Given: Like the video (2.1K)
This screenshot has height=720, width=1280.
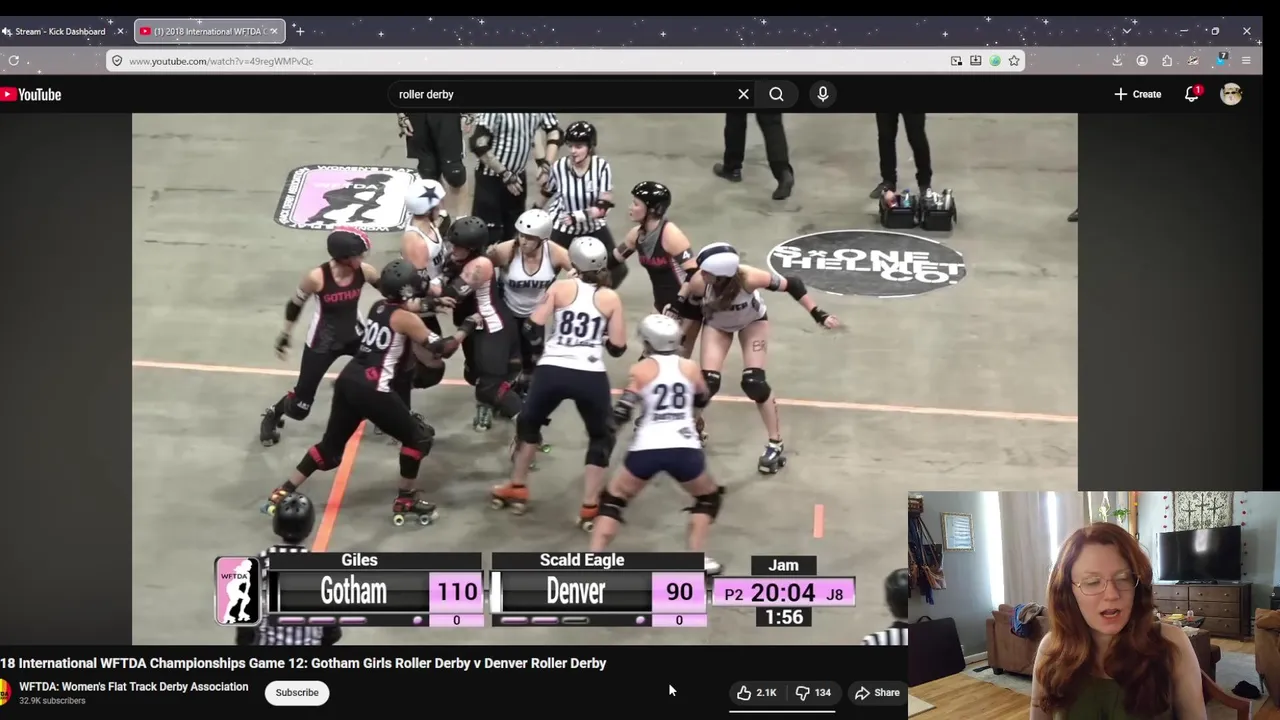Looking at the screenshot, I should pos(757,692).
